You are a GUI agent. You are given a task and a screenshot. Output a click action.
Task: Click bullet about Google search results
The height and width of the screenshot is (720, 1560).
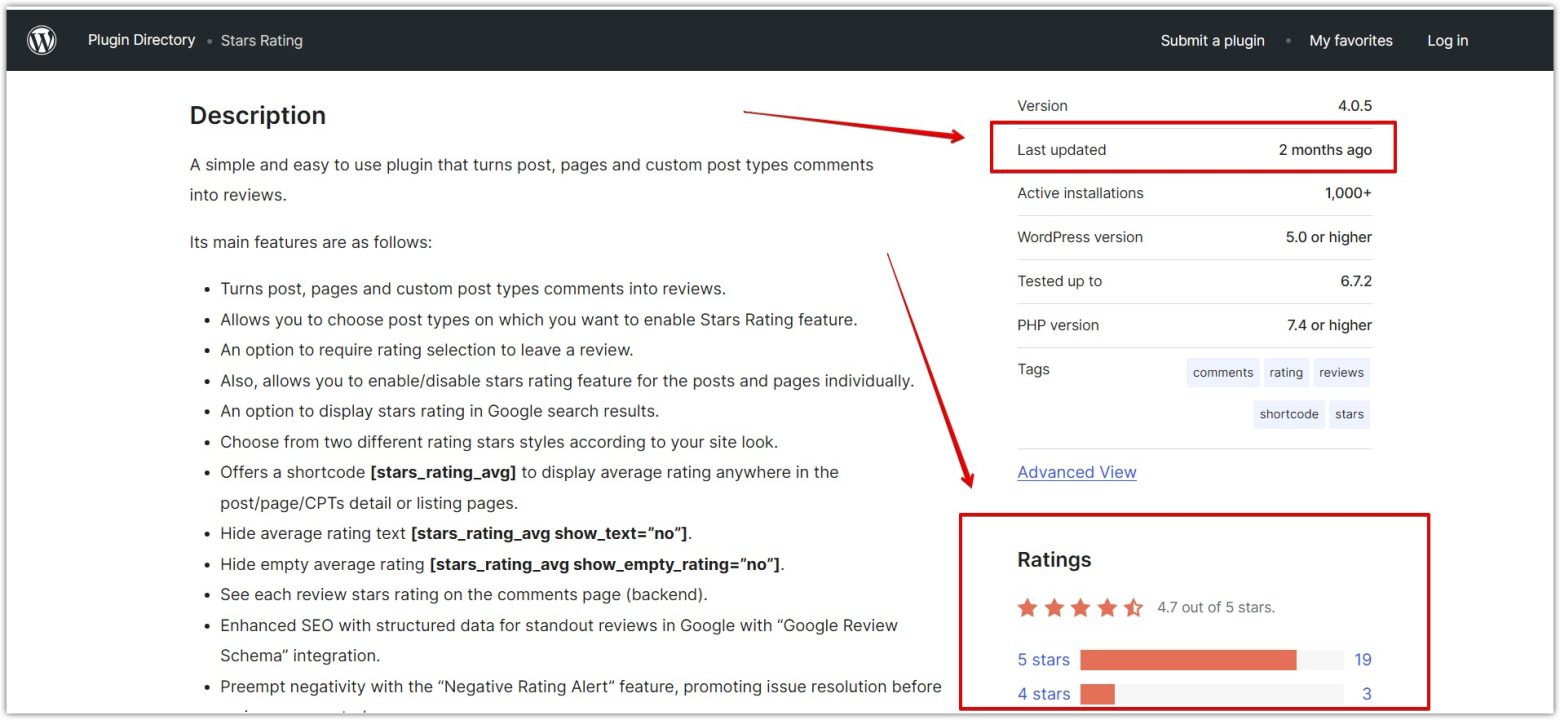[439, 411]
